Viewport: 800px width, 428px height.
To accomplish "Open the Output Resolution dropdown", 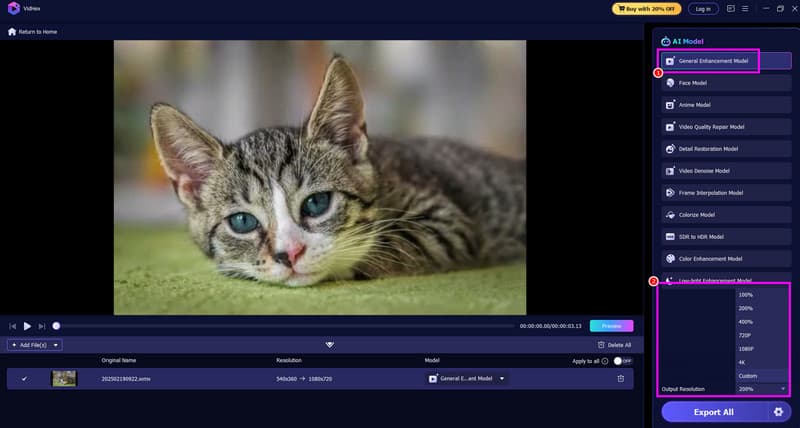I will (761, 389).
